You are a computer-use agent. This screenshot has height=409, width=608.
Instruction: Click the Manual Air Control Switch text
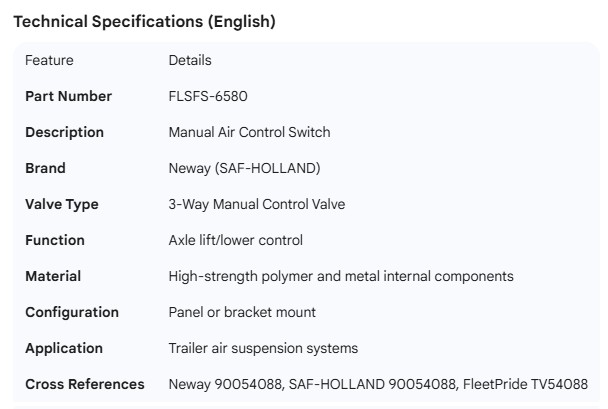(x=249, y=132)
